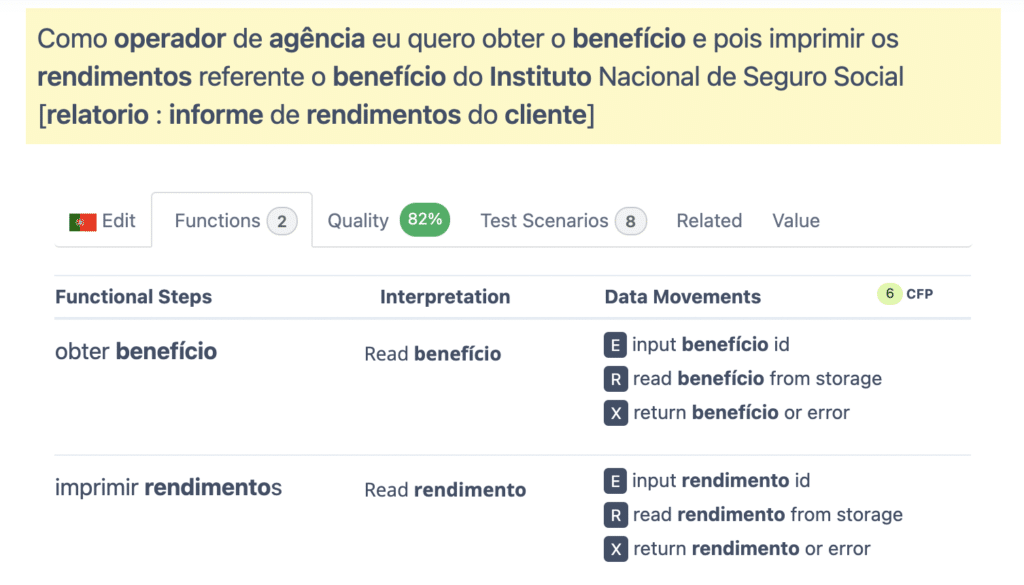The height and width of the screenshot is (585, 1024).
Task: Open the Quality tab
Action: (x=357, y=221)
